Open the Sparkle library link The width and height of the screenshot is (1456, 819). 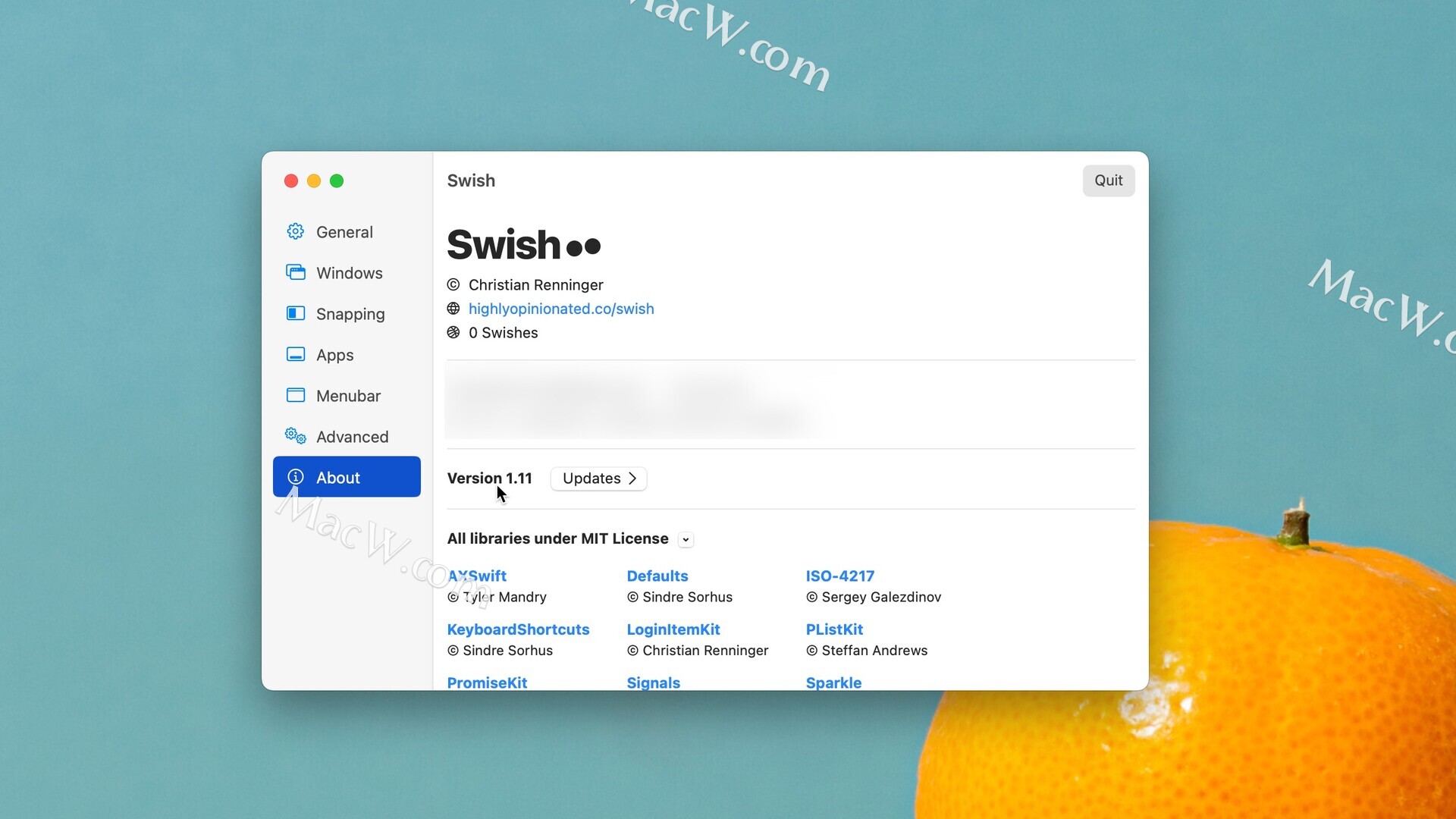tap(833, 682)
